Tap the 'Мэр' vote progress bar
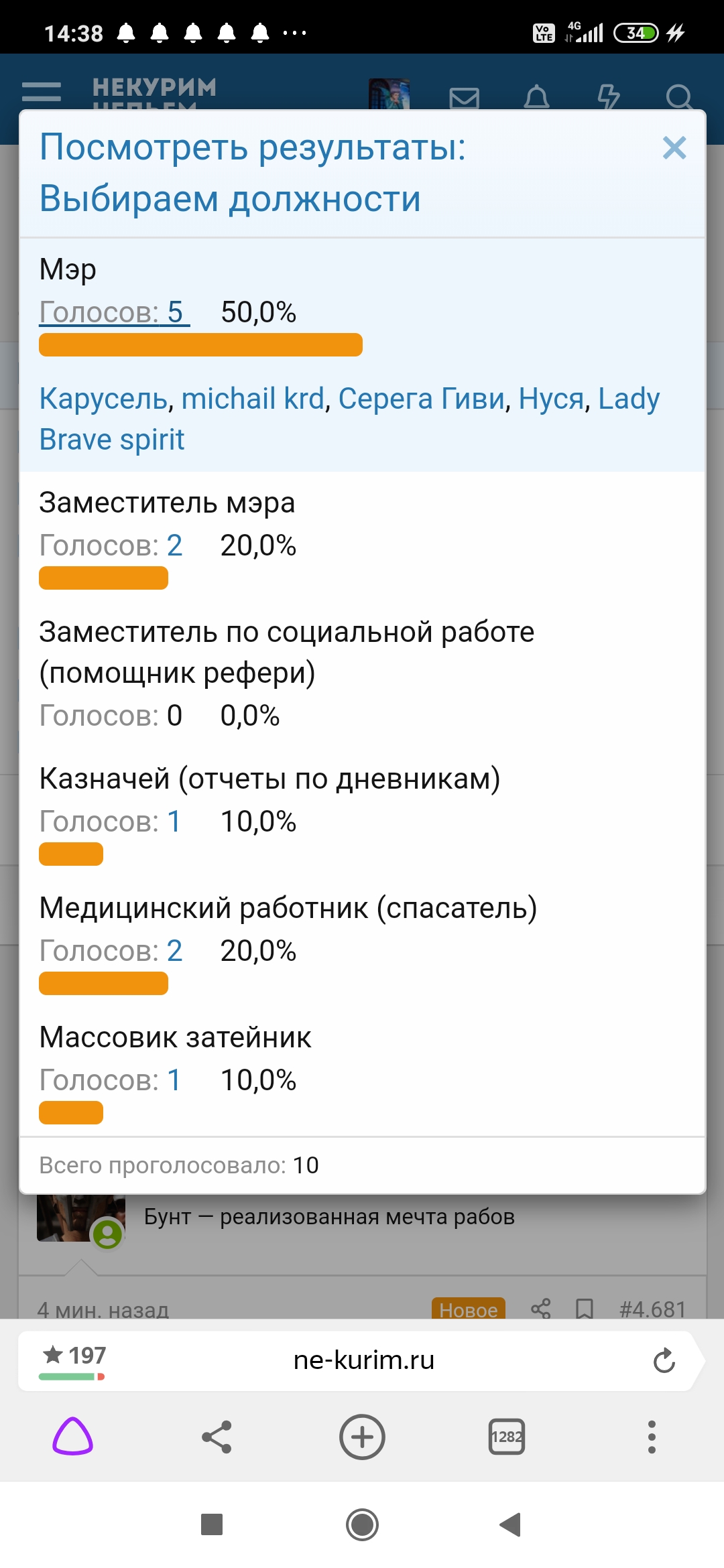 [200, 344]
